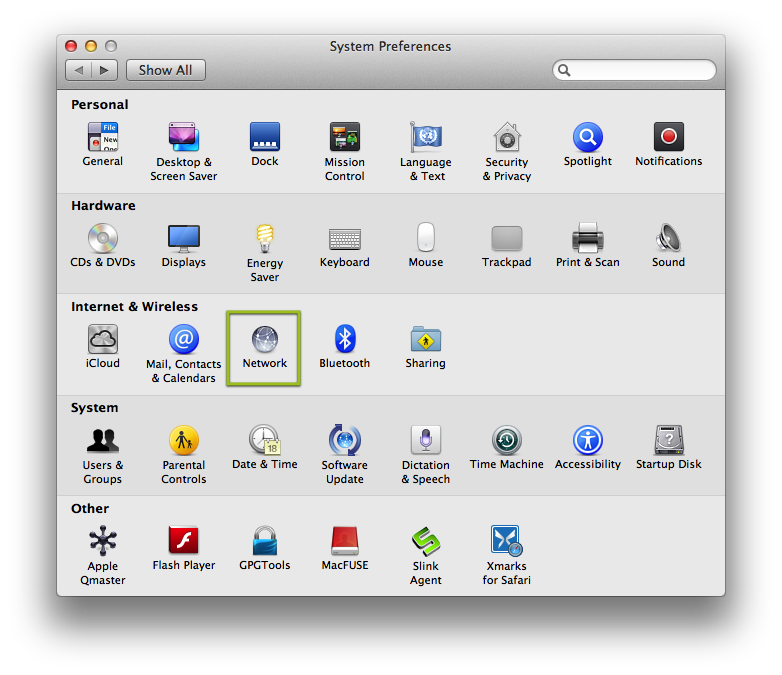Click the magnifier icon in search field

(564, 70)
